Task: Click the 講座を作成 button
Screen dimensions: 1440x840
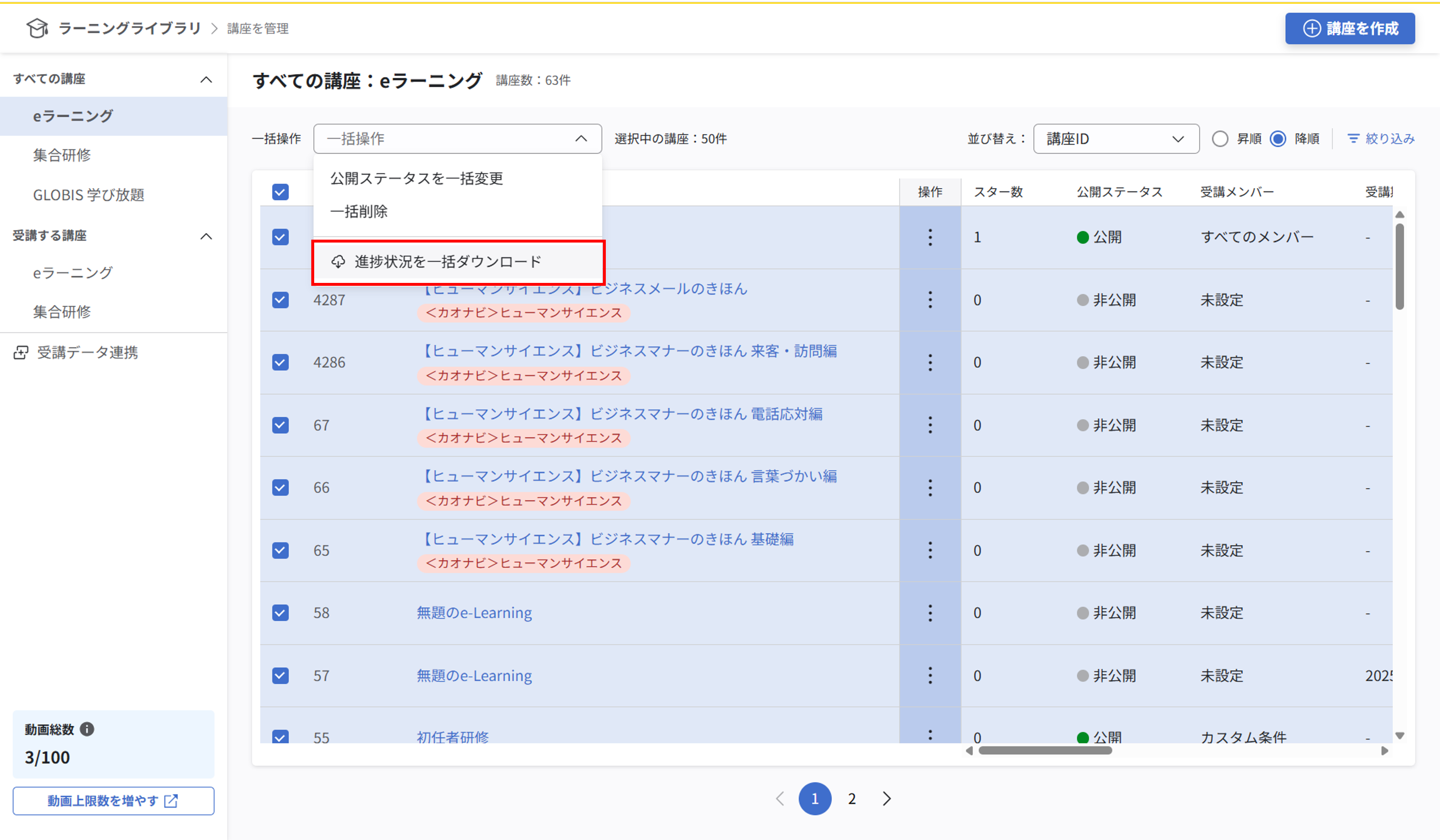Action: [1350, 29]
